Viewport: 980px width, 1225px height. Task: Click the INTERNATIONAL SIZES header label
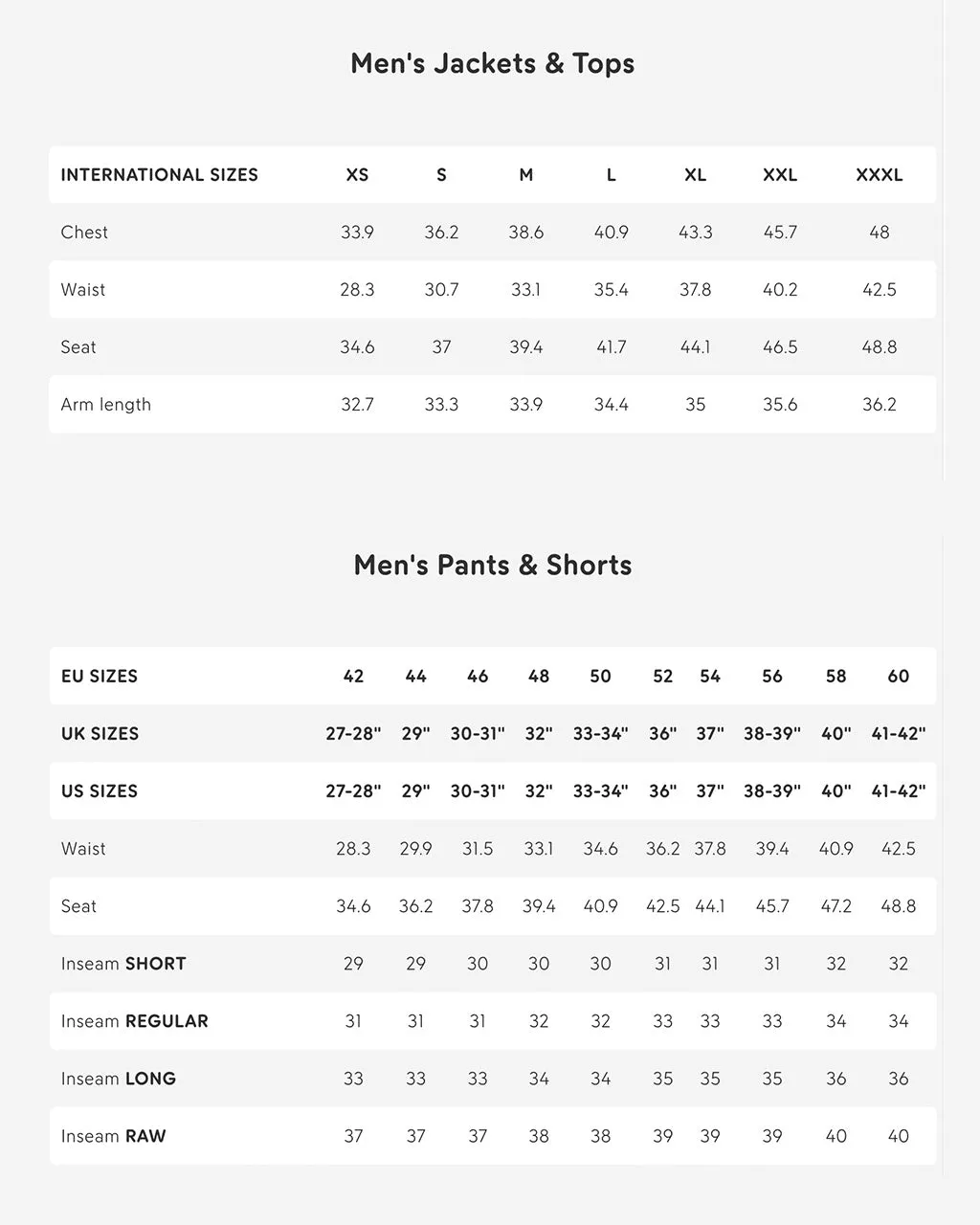[159, 175]
